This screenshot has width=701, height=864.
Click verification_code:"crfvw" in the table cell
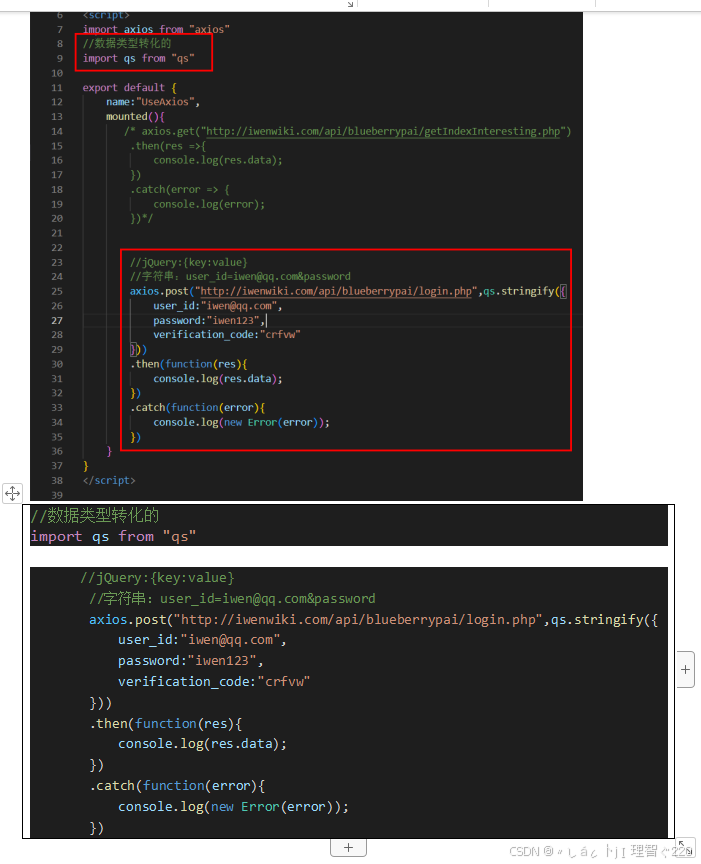pos(214,682)
